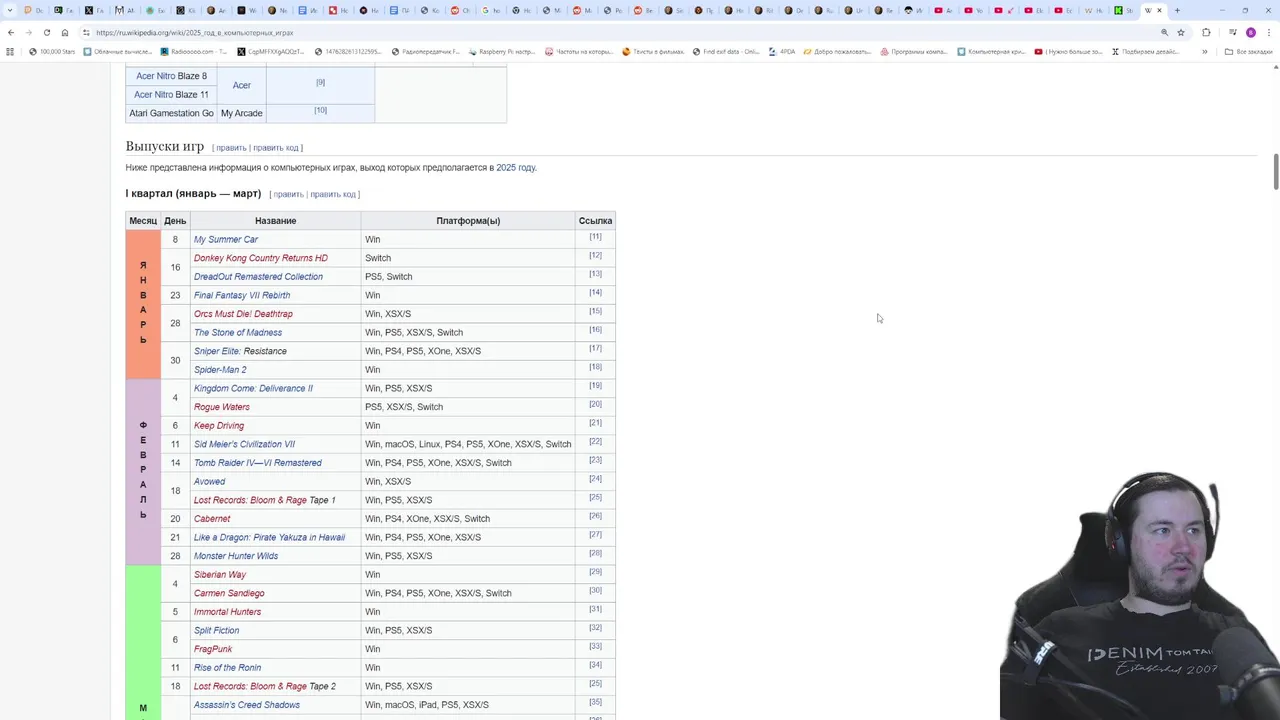This screenshot has width=1280, height=720.
Task: Open the zoom magnifier in address bar
Action: 1164,32
